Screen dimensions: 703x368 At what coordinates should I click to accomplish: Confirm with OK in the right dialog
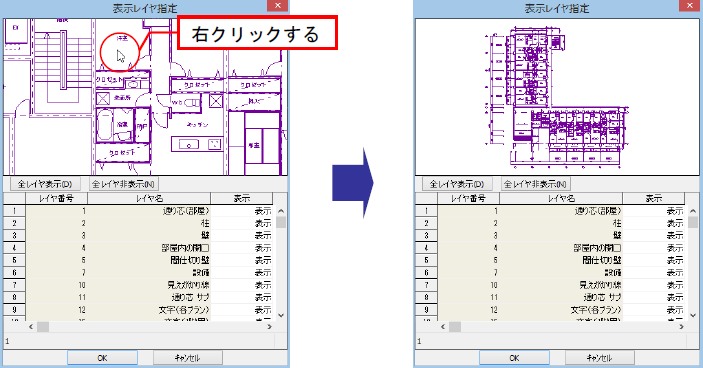(514, 358)
